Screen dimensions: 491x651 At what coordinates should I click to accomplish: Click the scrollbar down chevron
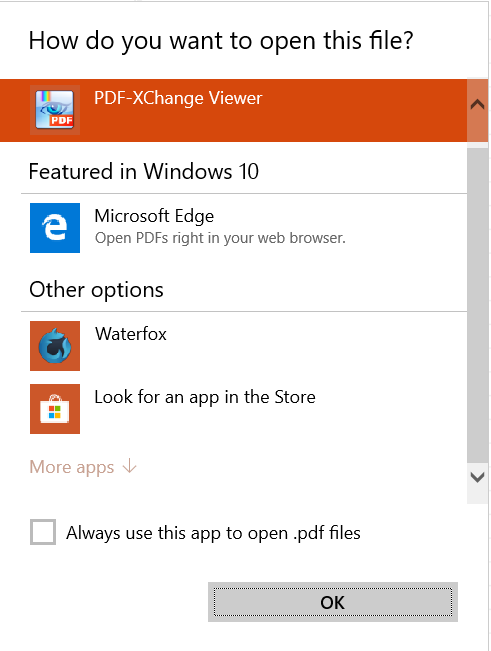[477, 477]
